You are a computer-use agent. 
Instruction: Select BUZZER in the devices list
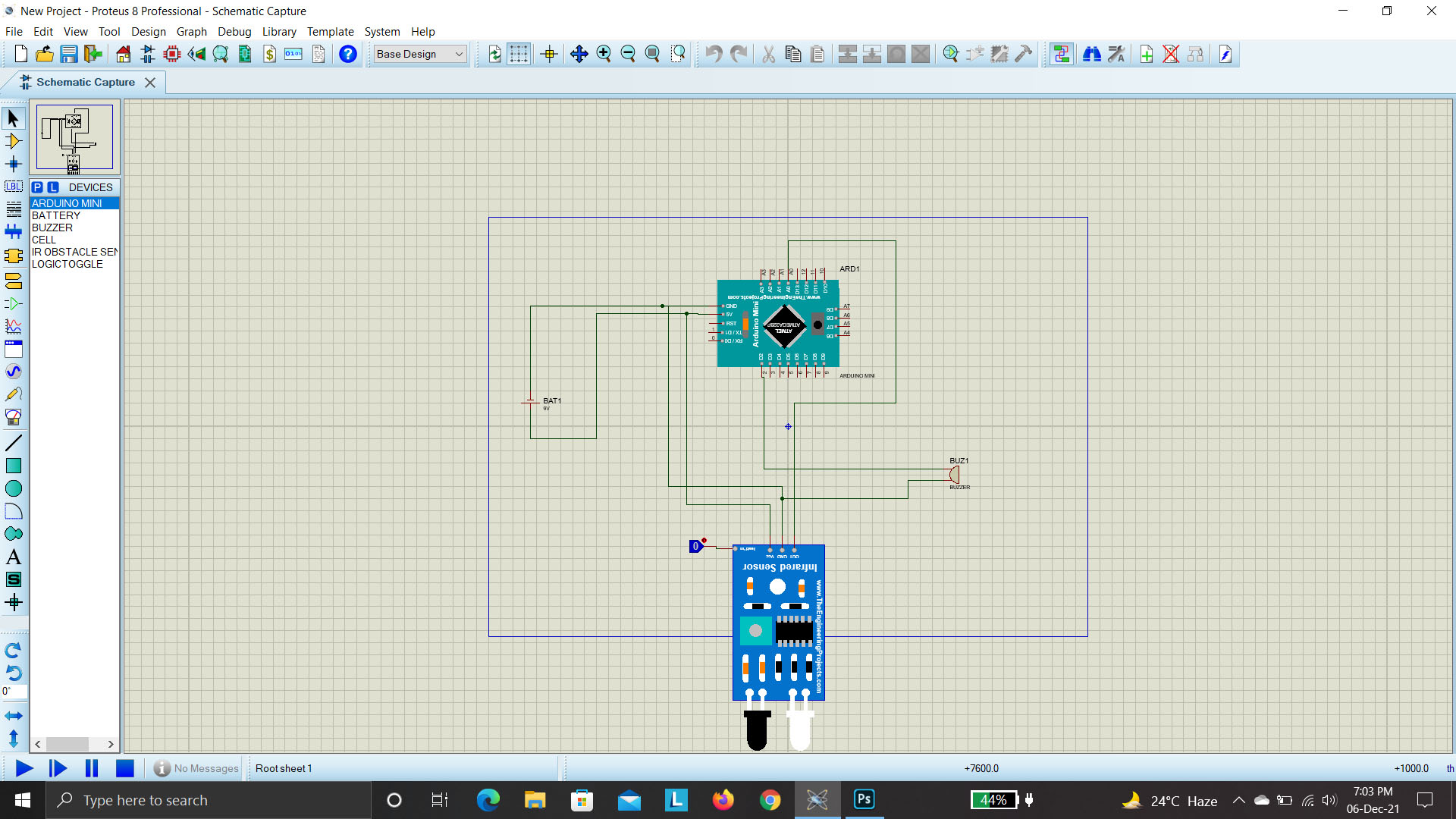click(52, 227)
